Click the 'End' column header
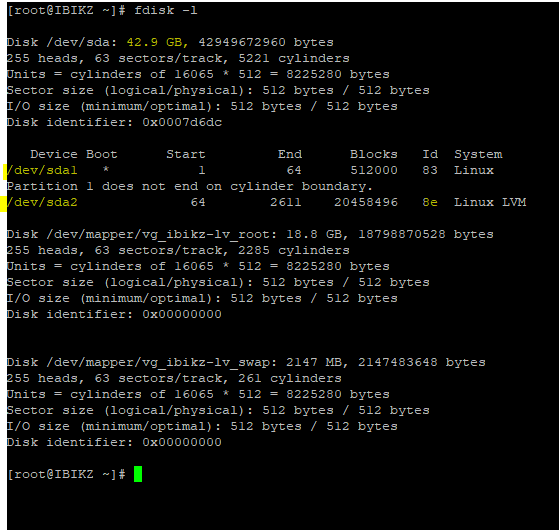This screenshot has height=530, width=559. [x=290, y=154]
